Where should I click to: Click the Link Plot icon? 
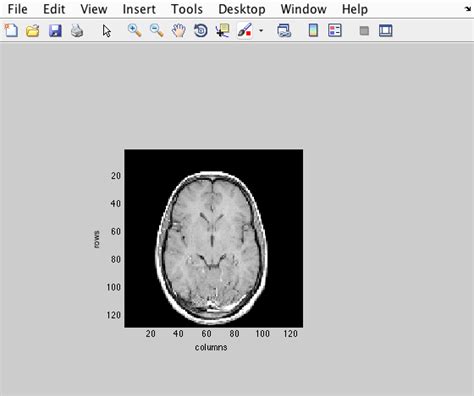(284, 31)
